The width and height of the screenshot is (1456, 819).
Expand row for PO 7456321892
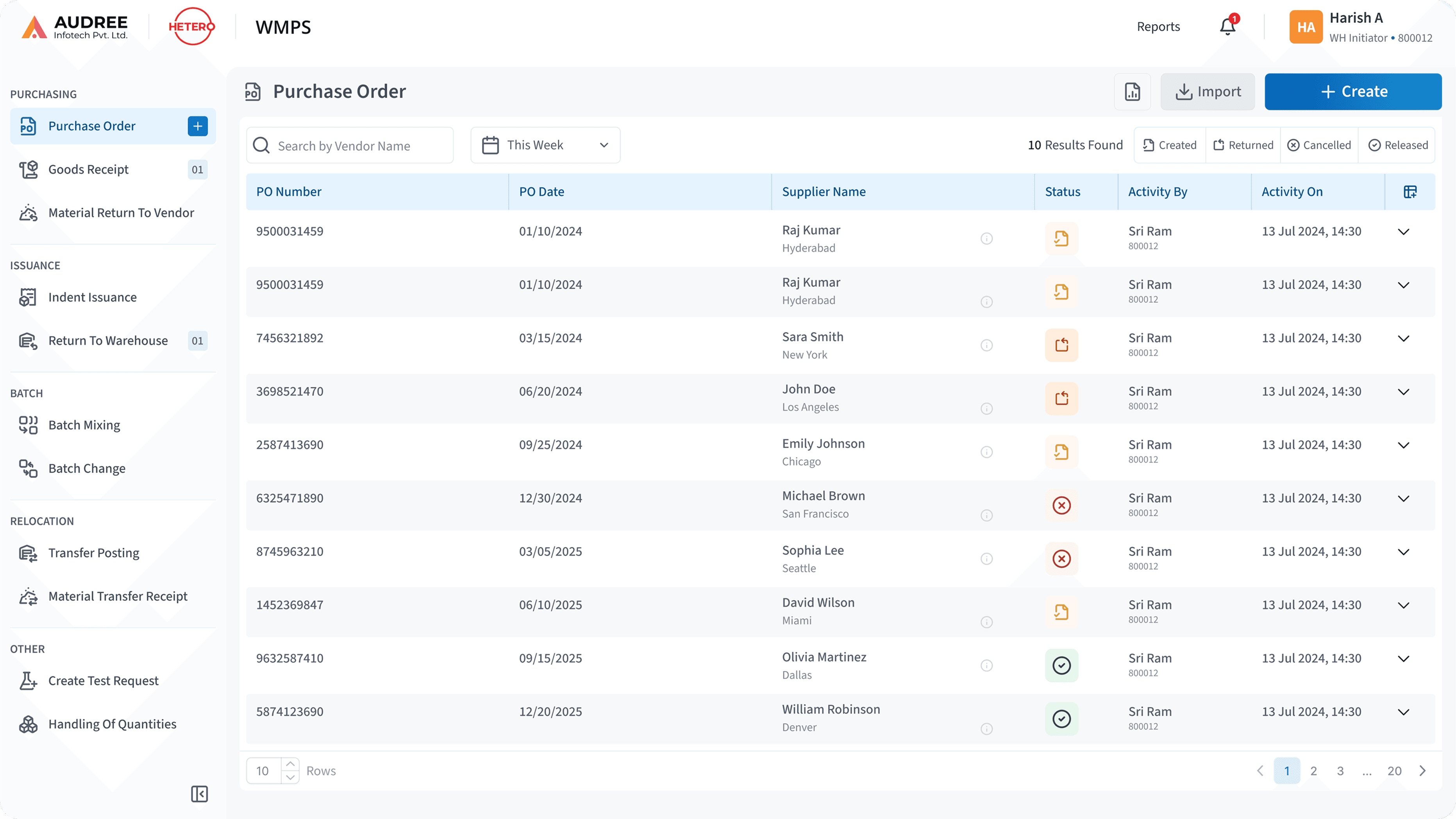(1403, 338)
